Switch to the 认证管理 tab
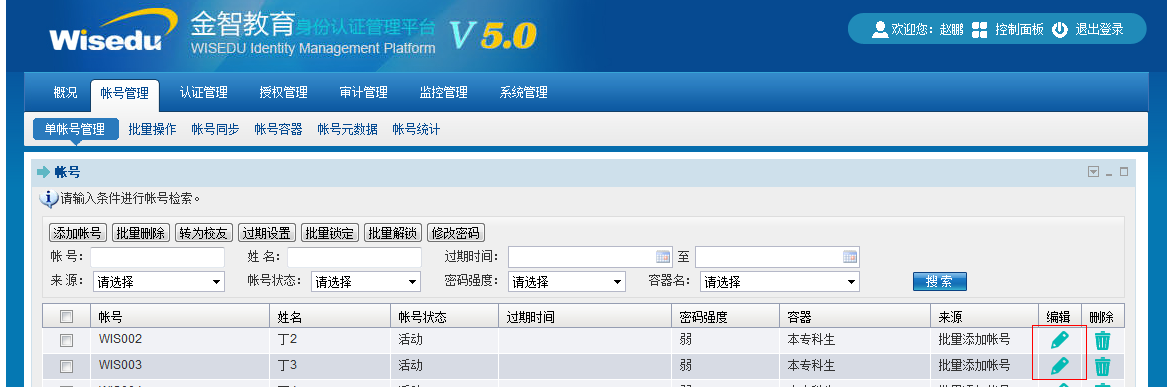 click(x=203, y=93)
